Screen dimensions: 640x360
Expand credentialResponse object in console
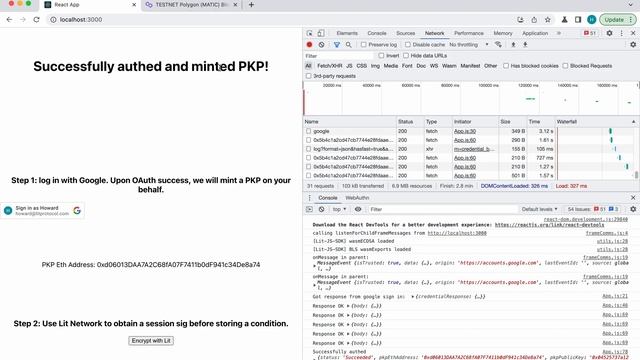click(x=413, y=297)
